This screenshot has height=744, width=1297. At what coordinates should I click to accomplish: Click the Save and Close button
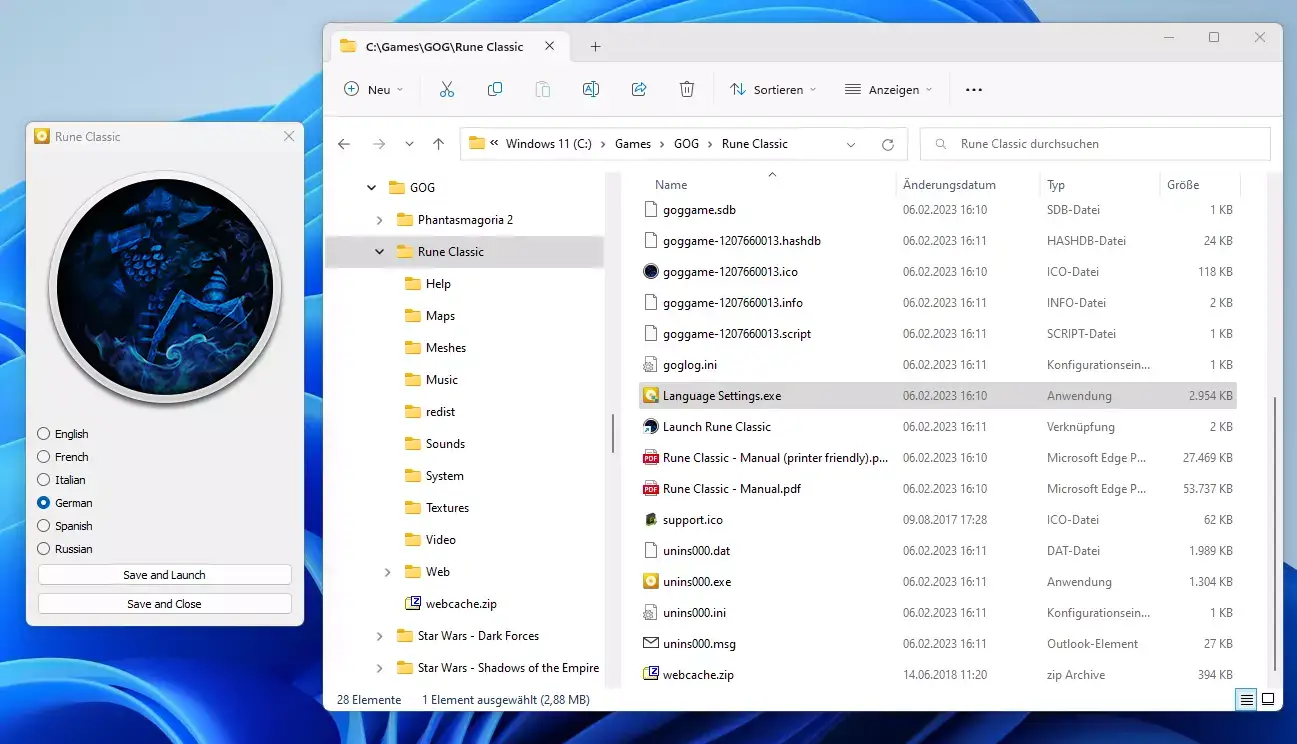[165, 604]
